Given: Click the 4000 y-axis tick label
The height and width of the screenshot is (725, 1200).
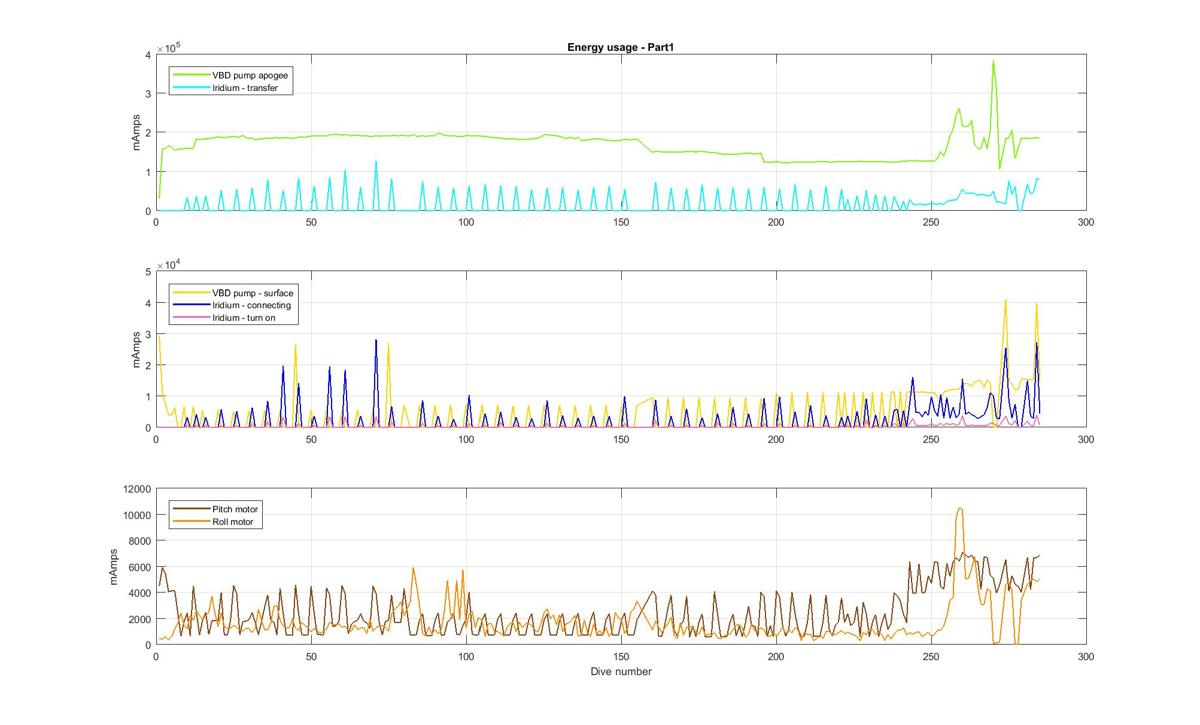Looking at the screenshot, I should [x=140, y=593].
